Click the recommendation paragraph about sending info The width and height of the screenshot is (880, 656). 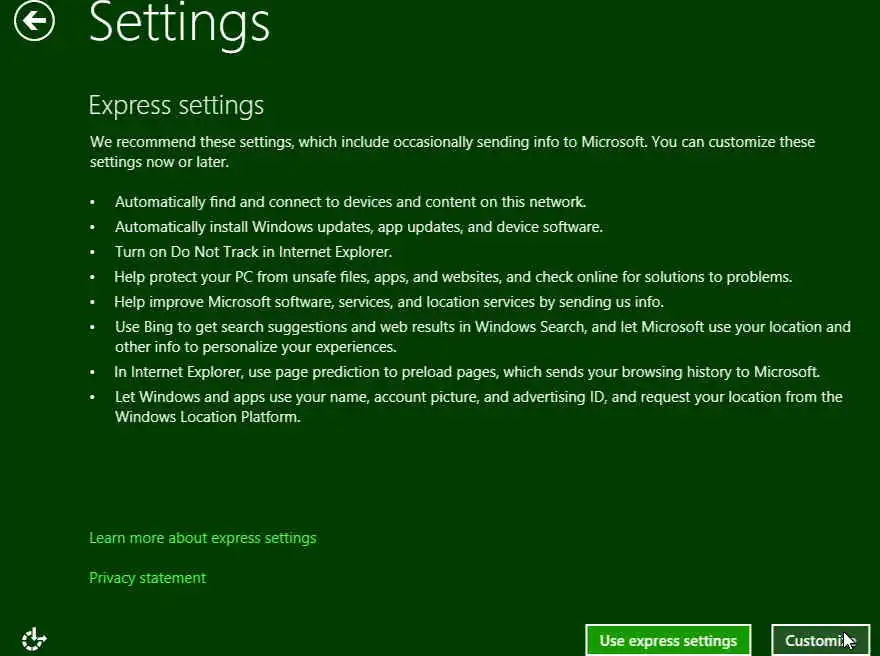point(452,142)
